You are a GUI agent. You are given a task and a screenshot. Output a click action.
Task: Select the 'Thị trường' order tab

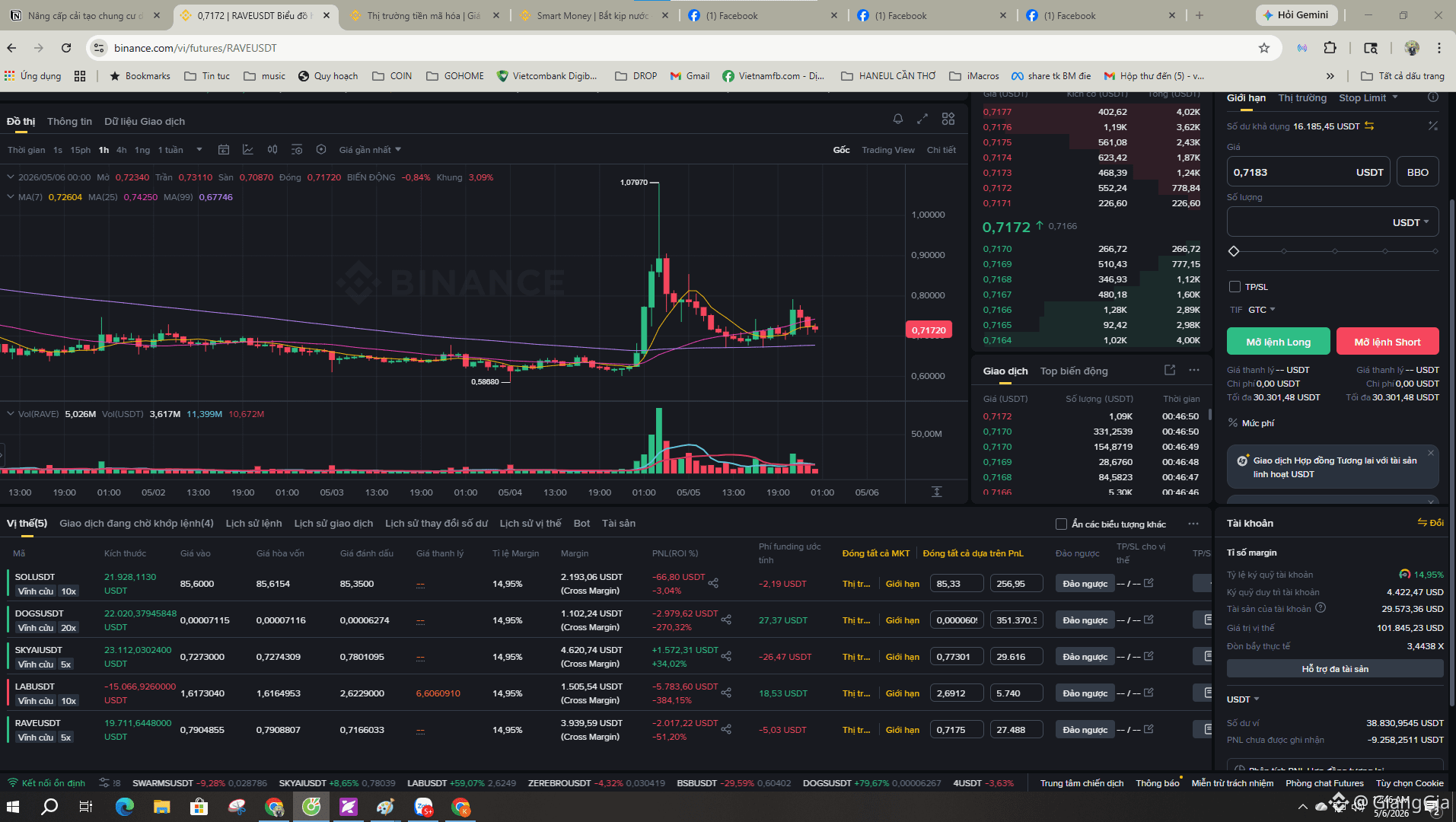point(1302,97)
